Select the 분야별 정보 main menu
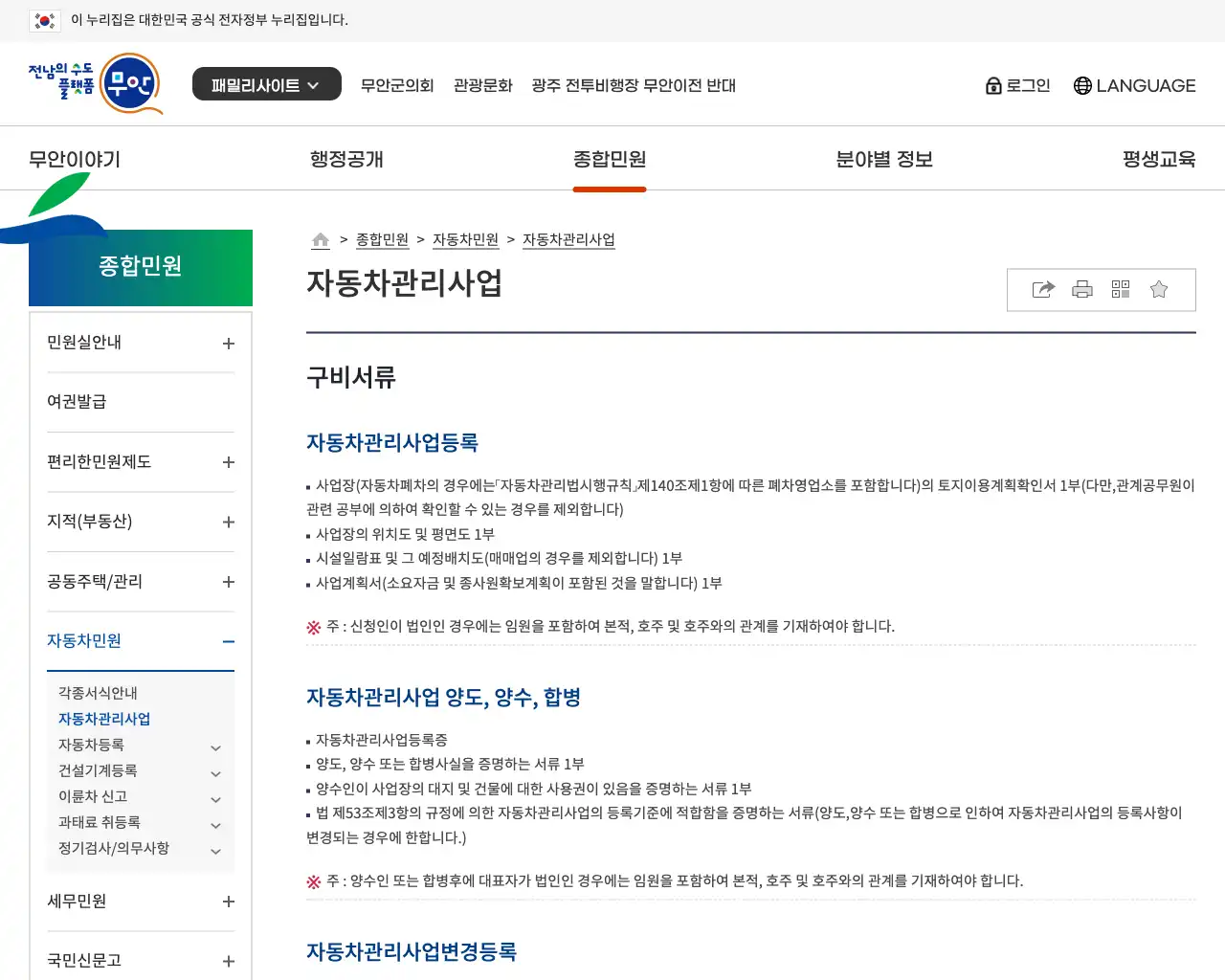The image size is (1225, 980). coord(883,159)
